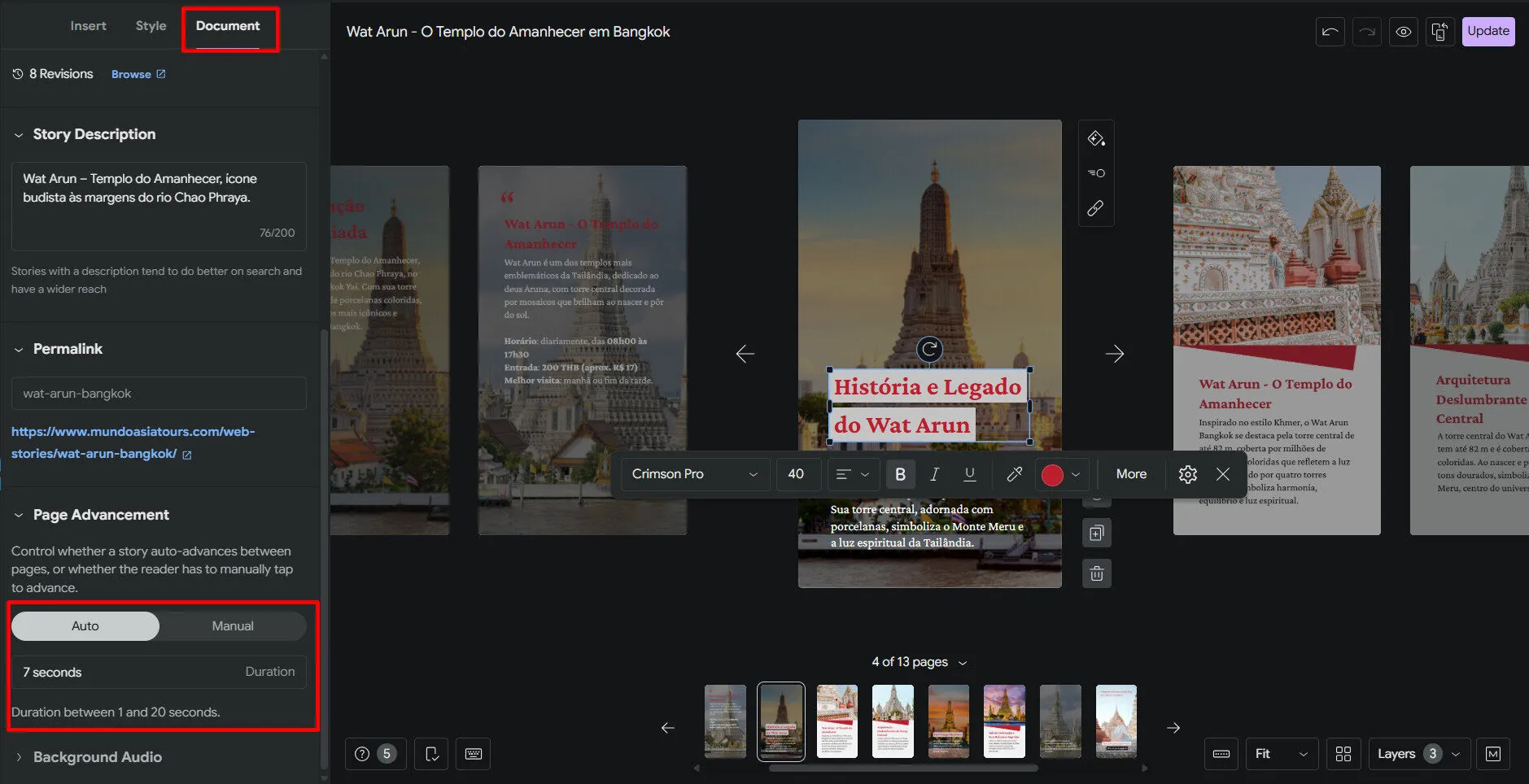Toggle bold formatting on text
Image resolution: width=1529 pixels, height=784 pixels.
pyautogui.click(x=900, y=474)
